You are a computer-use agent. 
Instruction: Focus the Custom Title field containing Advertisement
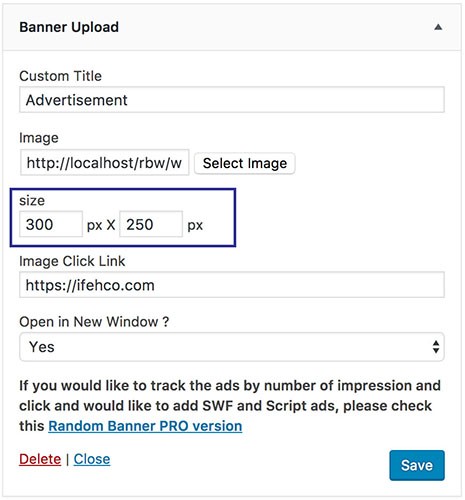point(232,100)
